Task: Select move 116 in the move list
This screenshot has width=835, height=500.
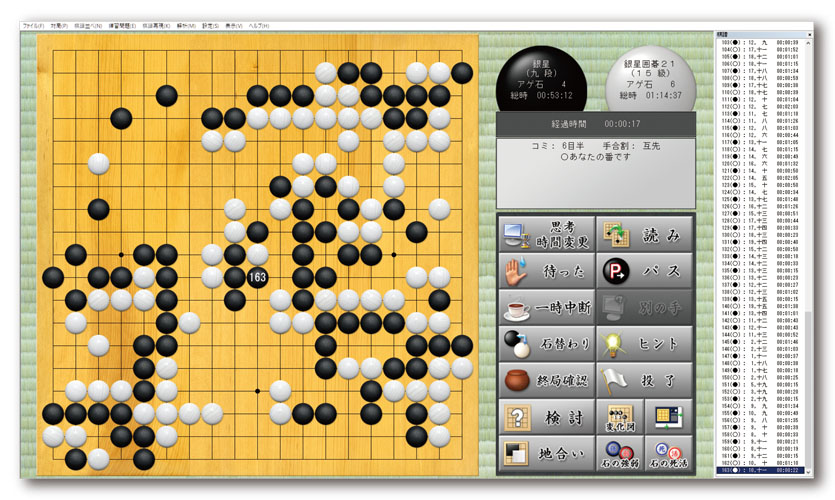Action: coord(760,135)
